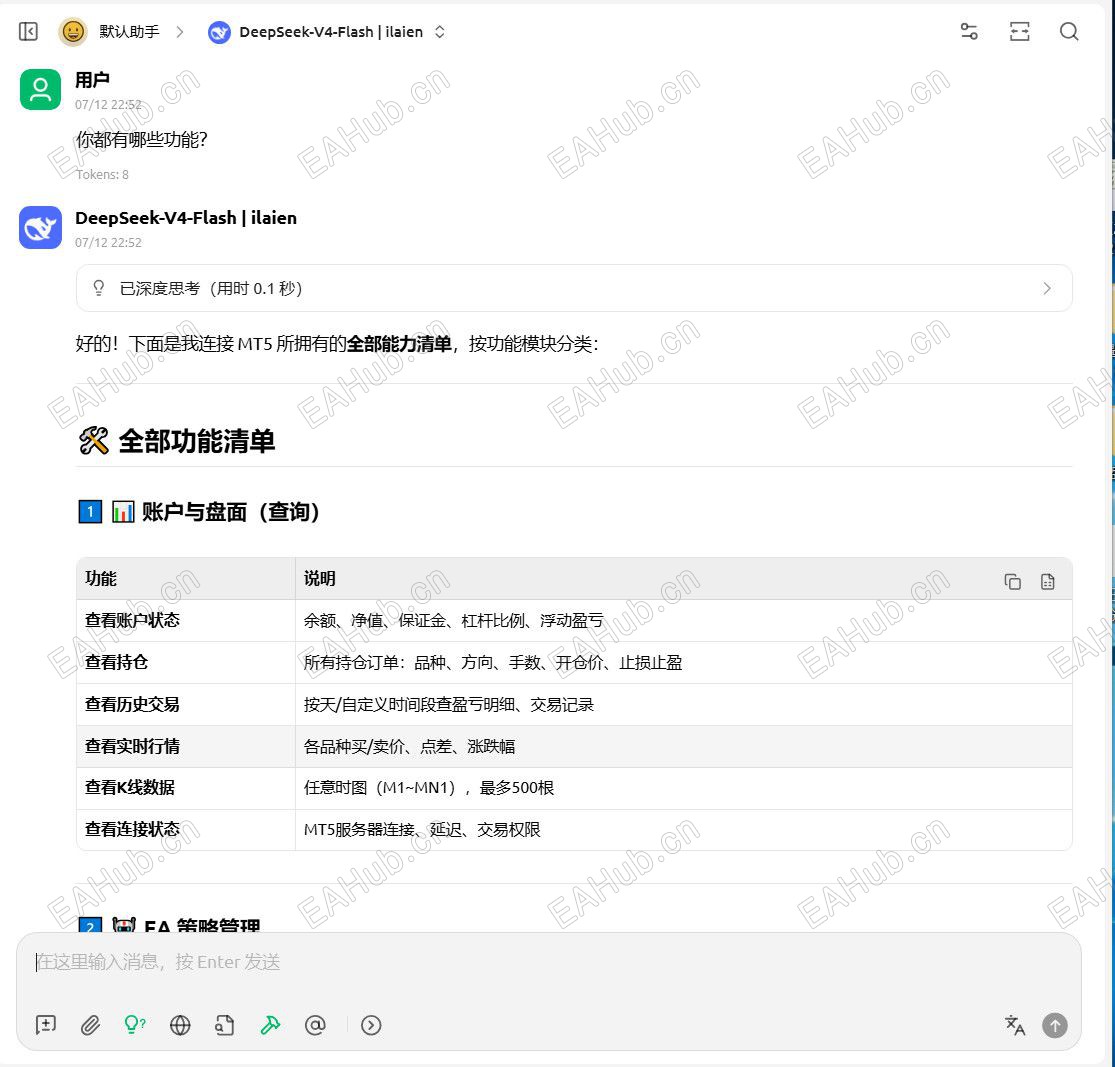
Task: Click the user message 你都有哪些功能?
Action: coord(142,139)
